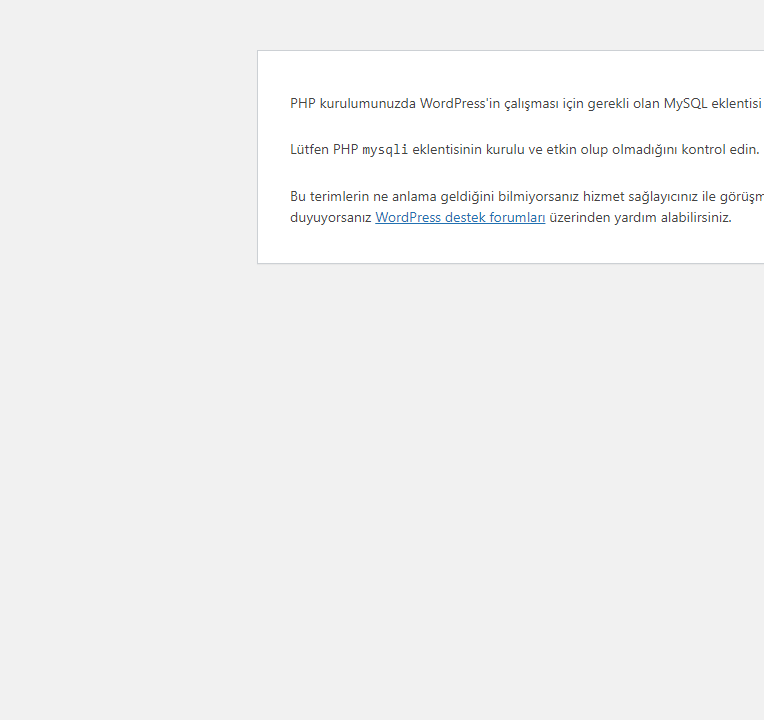Viewport: 764px width, 720px height.
Task: Click the monospace mysqli code text
Action: coord(385,150)
